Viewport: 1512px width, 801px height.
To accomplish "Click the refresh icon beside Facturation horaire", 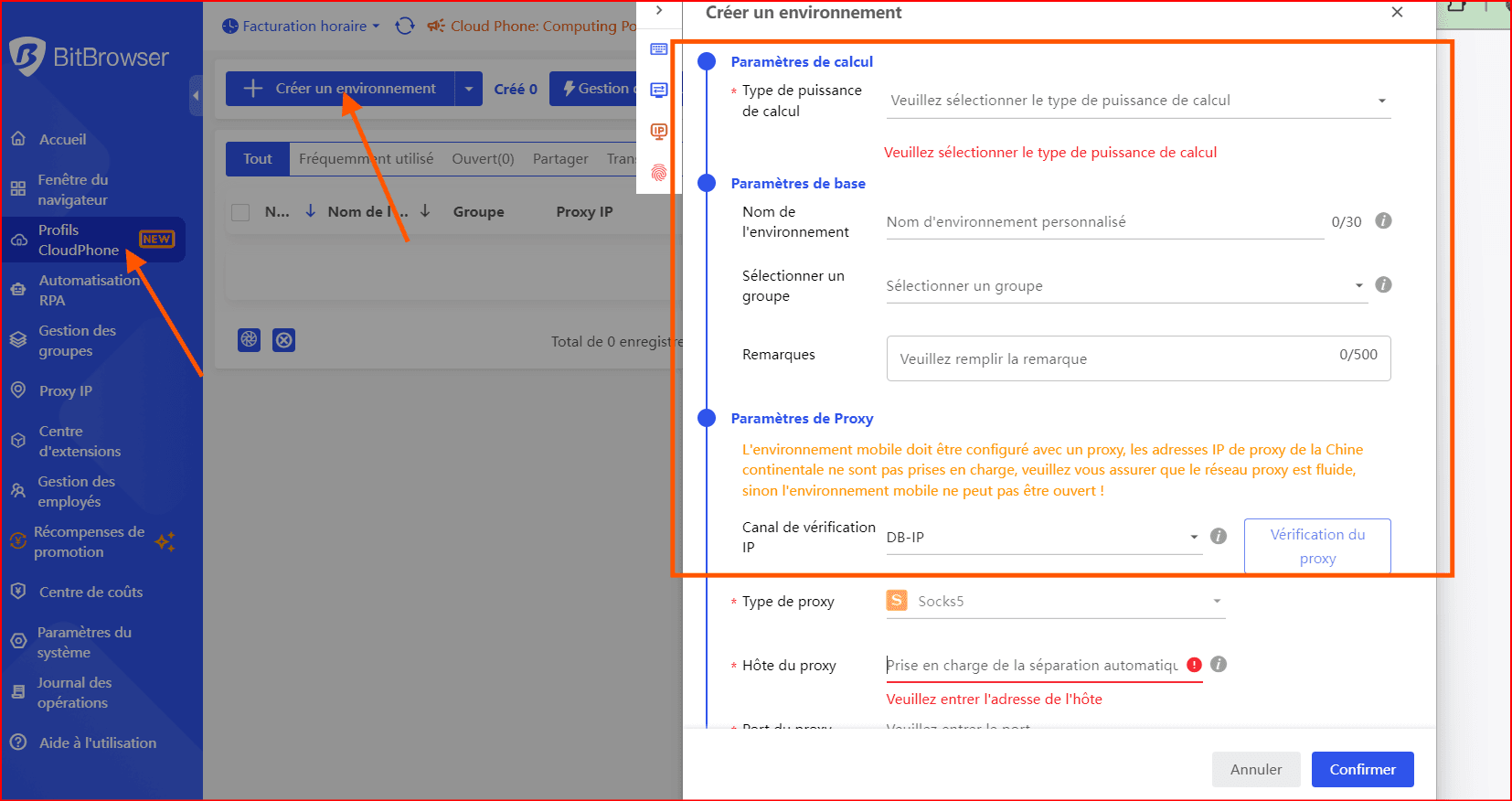I will (x=405, y=26).
